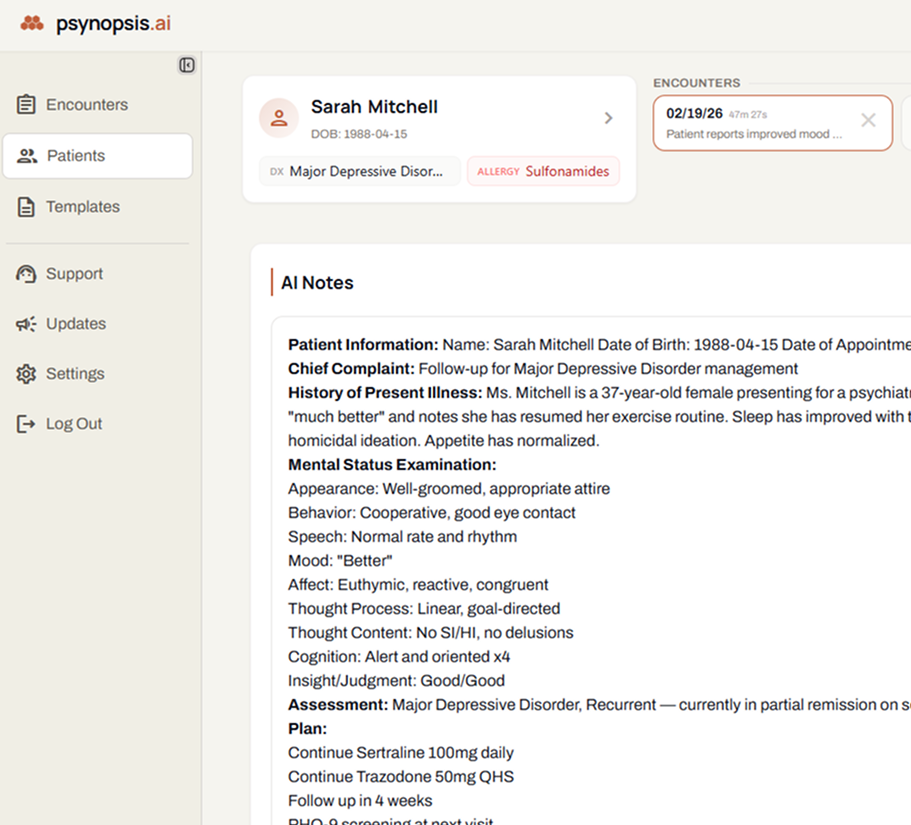
Task: Select Encounters in the navigation menu
Action: click(x=86, y=103)
